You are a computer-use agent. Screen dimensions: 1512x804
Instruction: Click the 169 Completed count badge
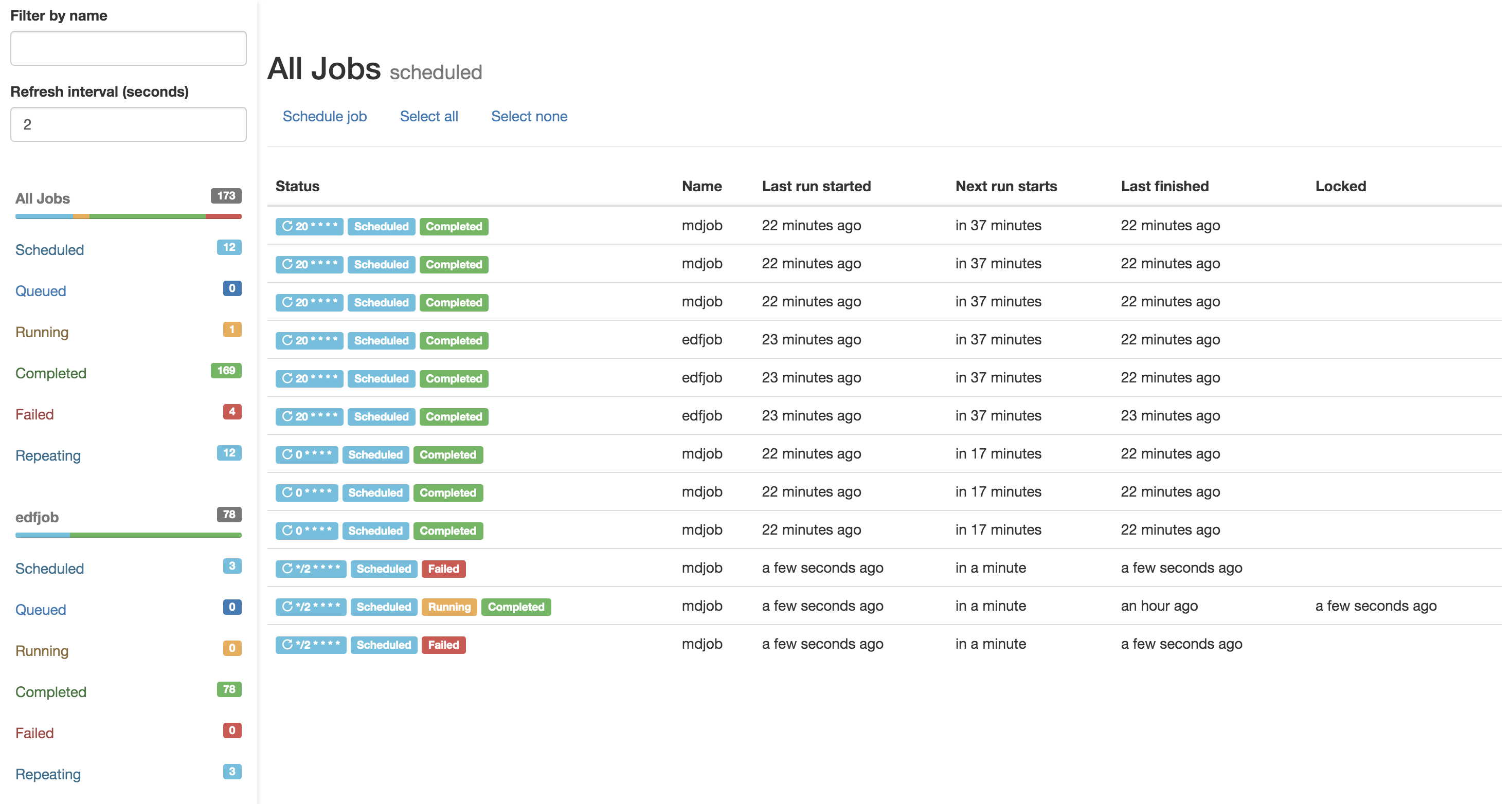coord(226,371)
